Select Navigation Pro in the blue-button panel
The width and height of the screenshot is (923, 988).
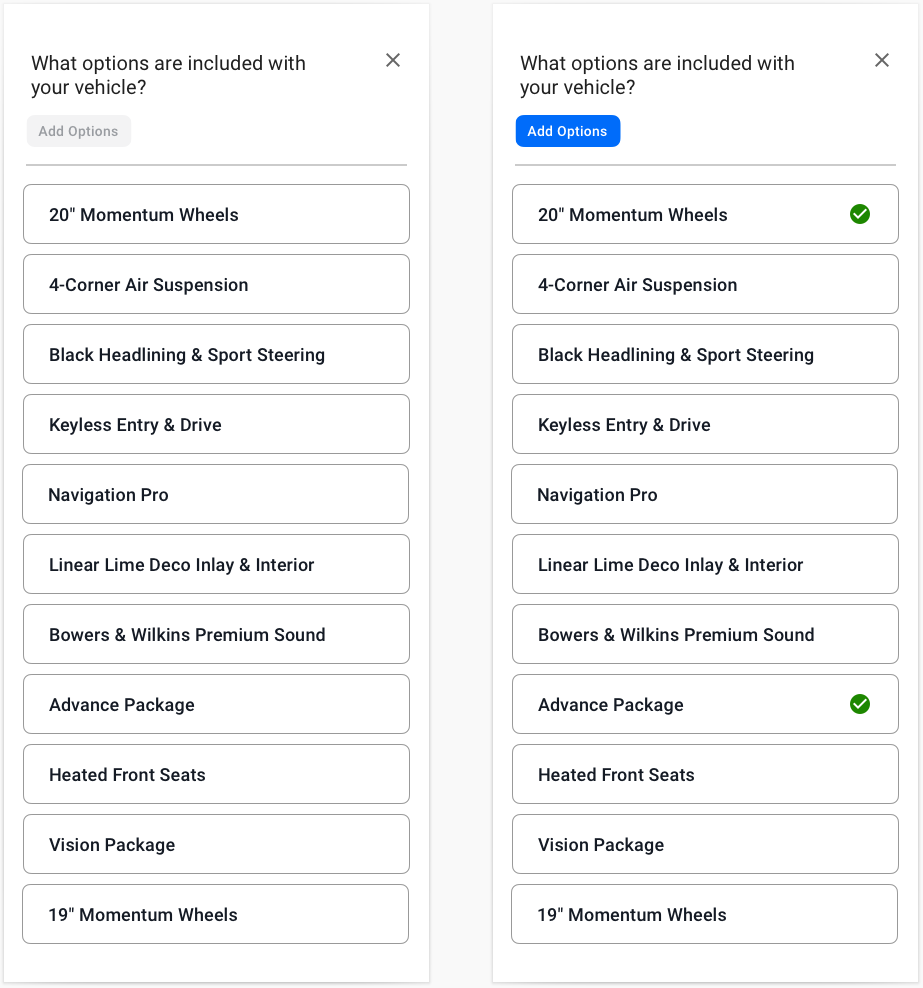pyautogui.click(x=704, y=494)
